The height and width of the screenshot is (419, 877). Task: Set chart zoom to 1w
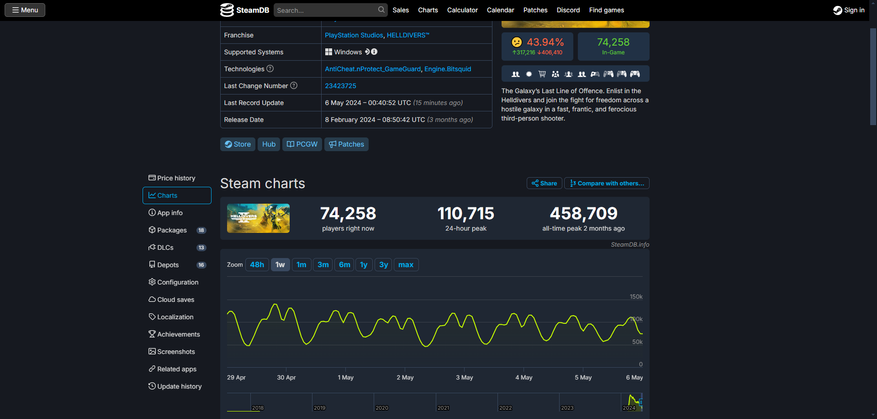(280, 265)
